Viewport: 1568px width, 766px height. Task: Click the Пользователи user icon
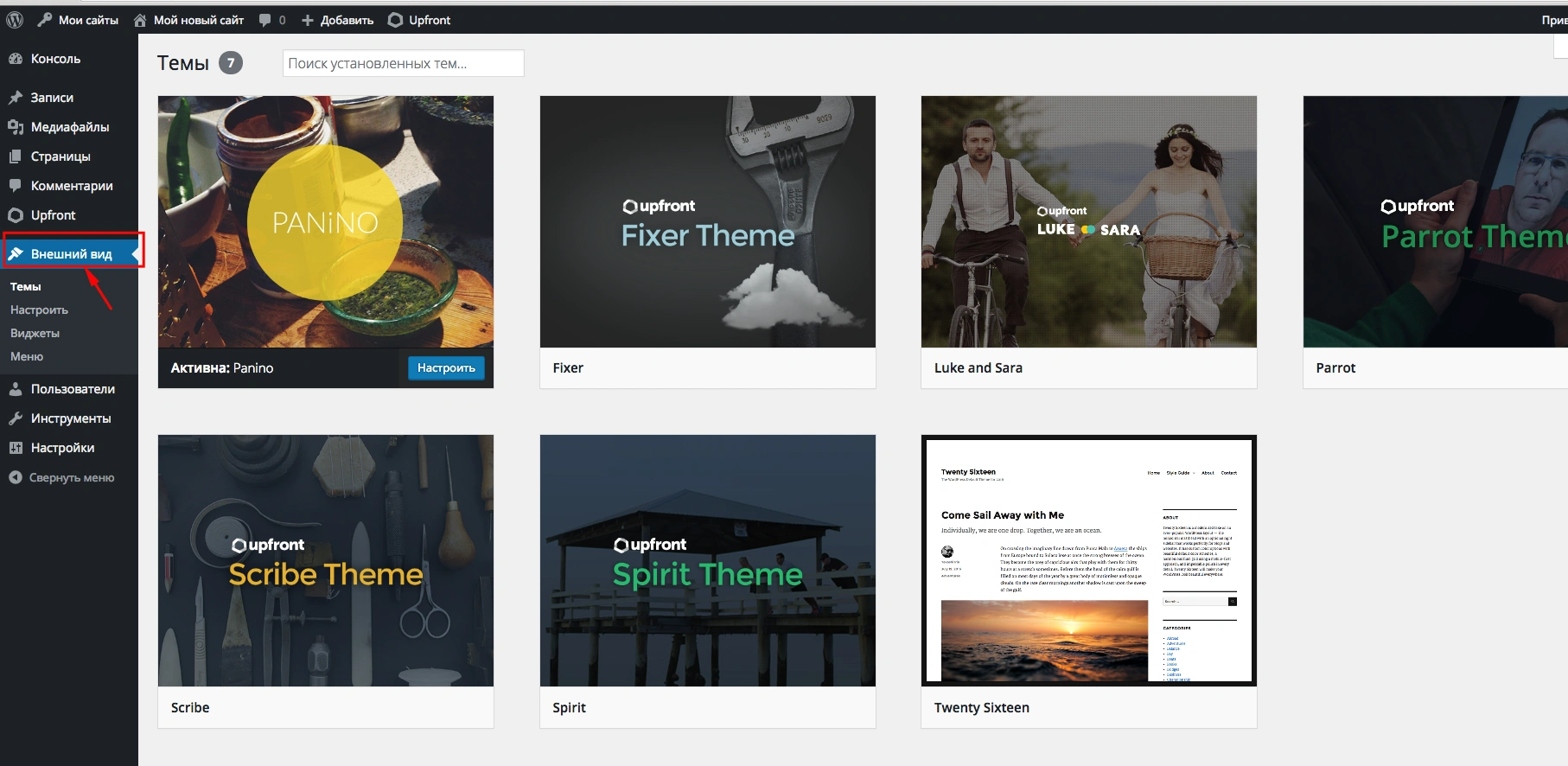(16, 389)
